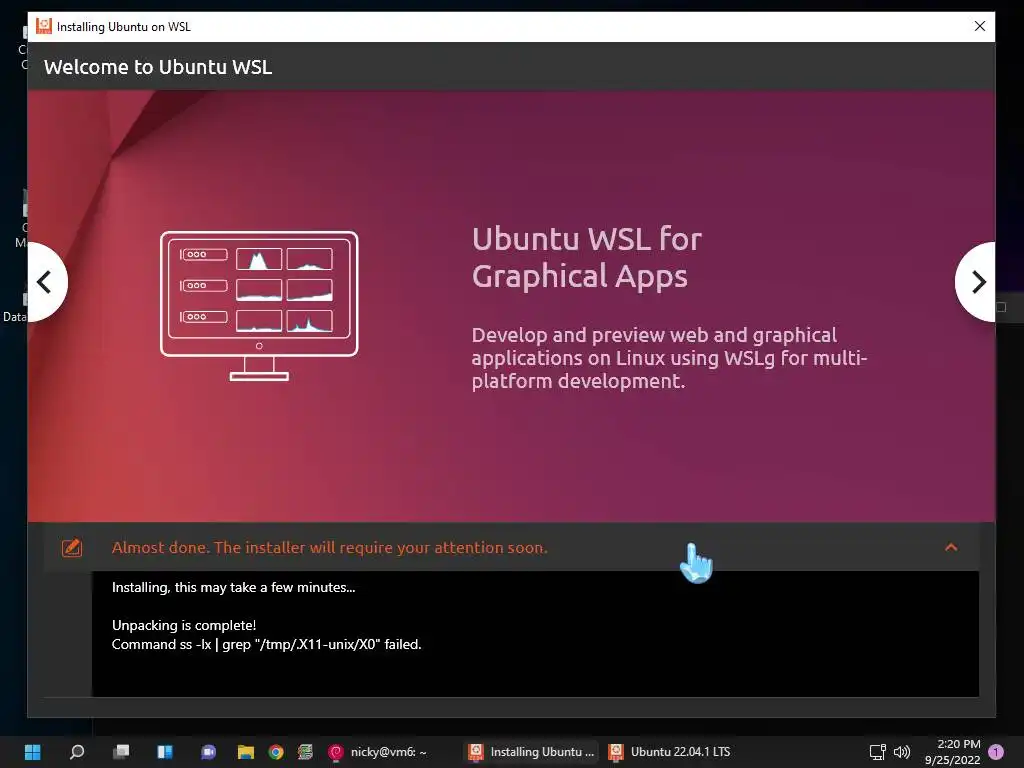Click the 'Almost done' installer status message
The width and height of the screenshot is (1024, 768).
pos(330,547)
